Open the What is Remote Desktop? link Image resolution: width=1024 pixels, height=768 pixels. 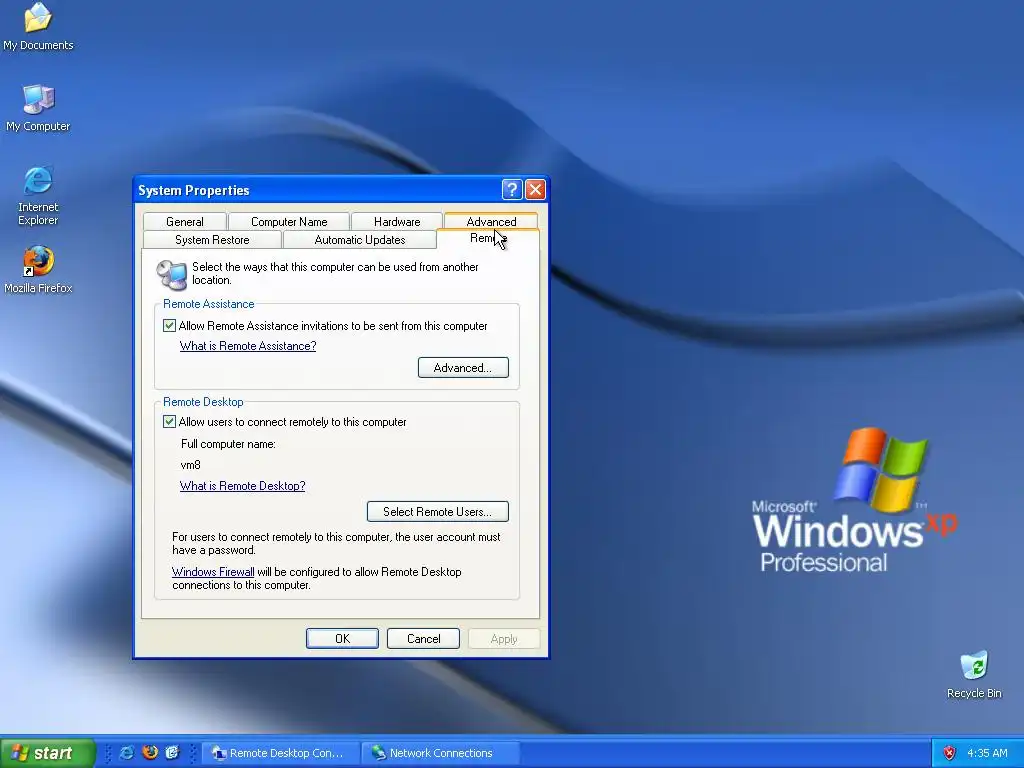click(x=242, y=485)
